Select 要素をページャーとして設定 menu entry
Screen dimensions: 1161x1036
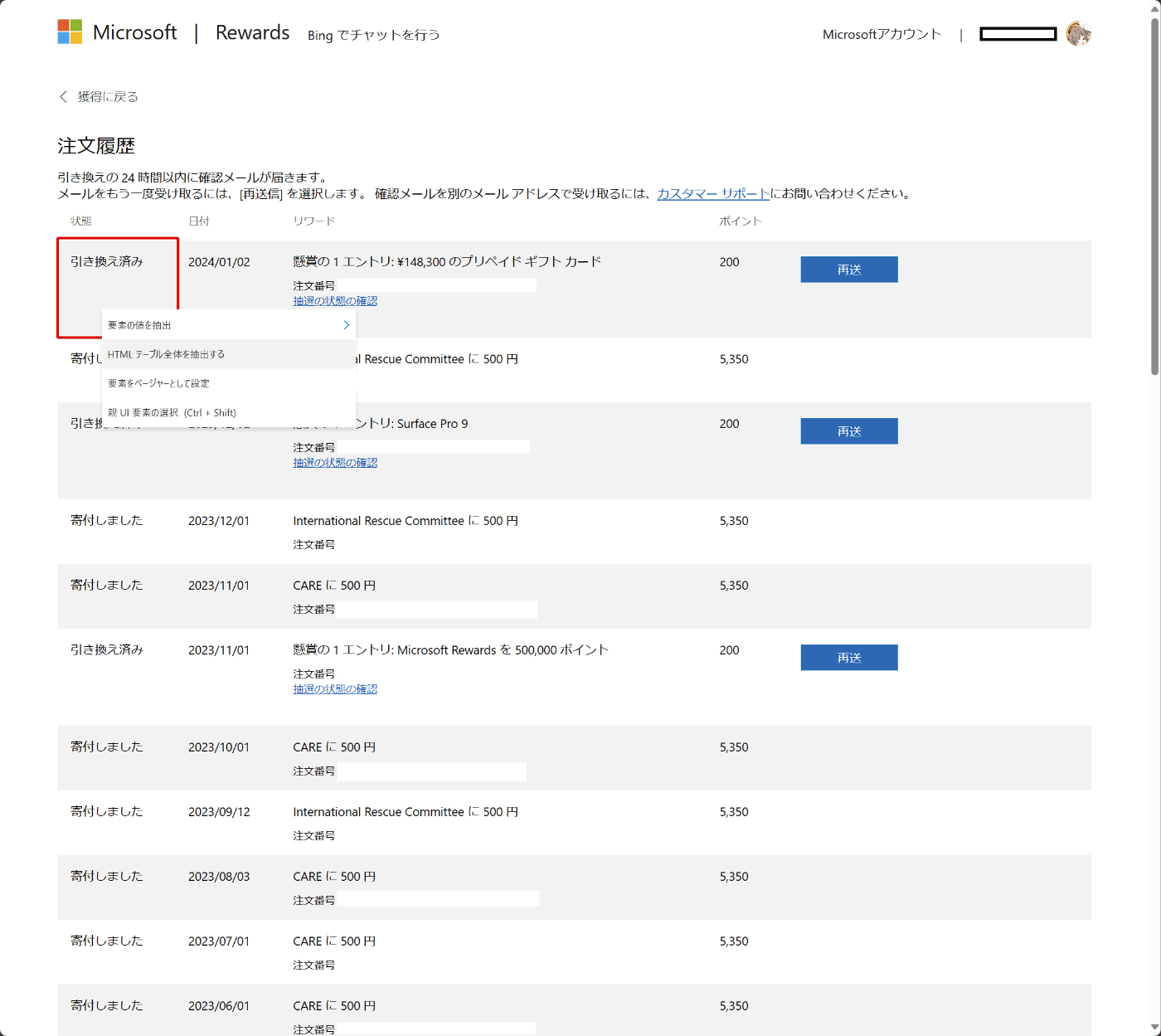(x=229, y=383)
